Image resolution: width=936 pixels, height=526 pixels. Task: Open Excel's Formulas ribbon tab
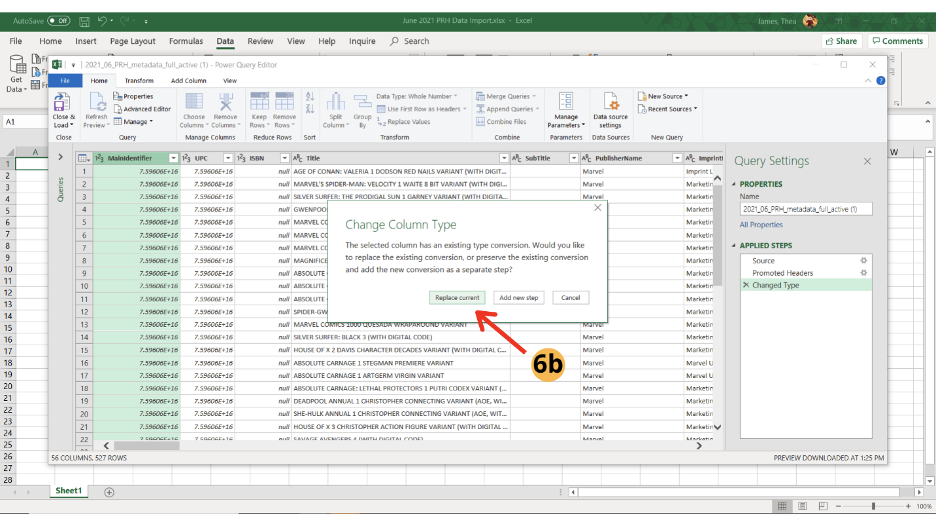(186, 41)
